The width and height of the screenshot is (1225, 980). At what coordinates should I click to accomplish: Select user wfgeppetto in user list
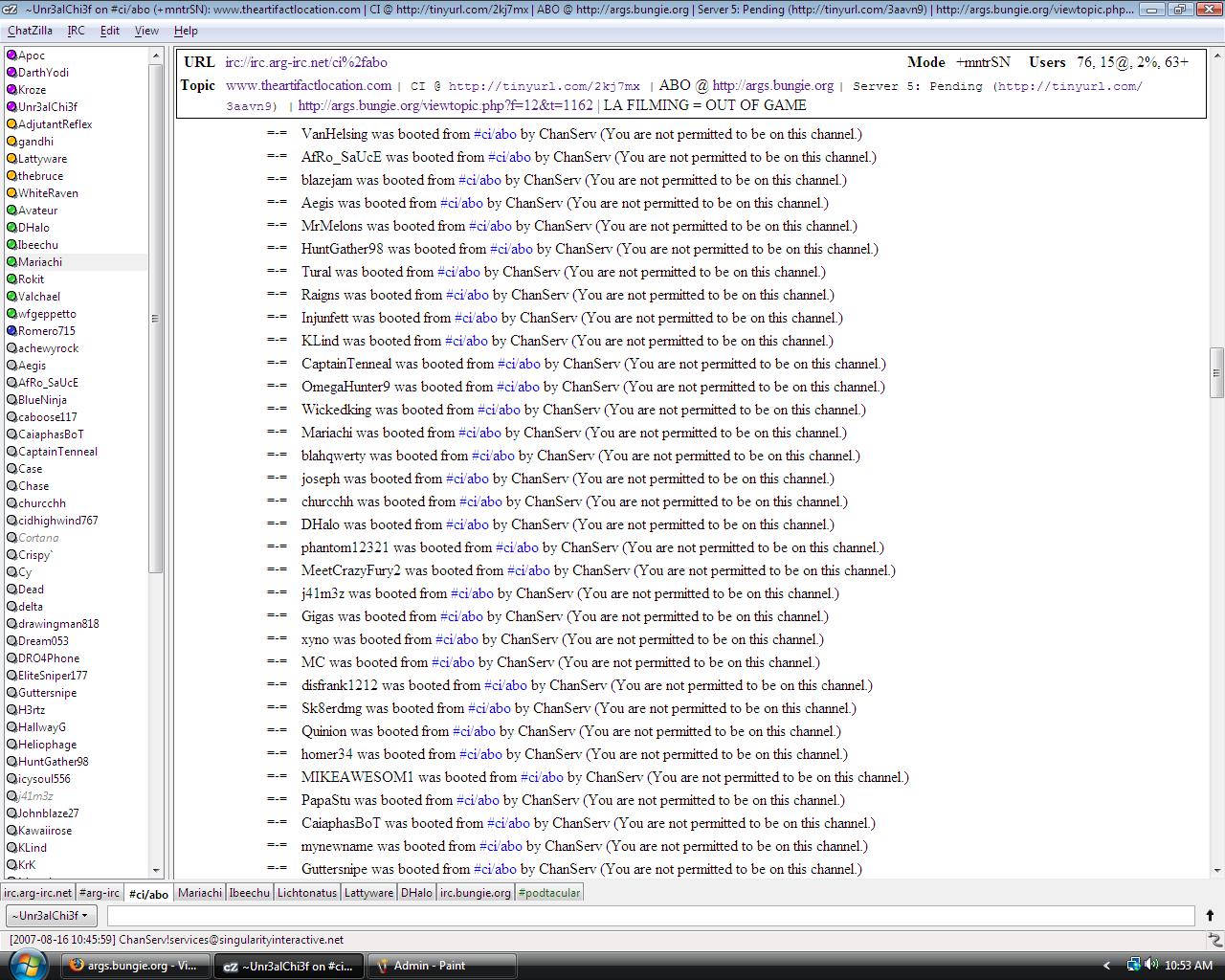tap(47, 314)
